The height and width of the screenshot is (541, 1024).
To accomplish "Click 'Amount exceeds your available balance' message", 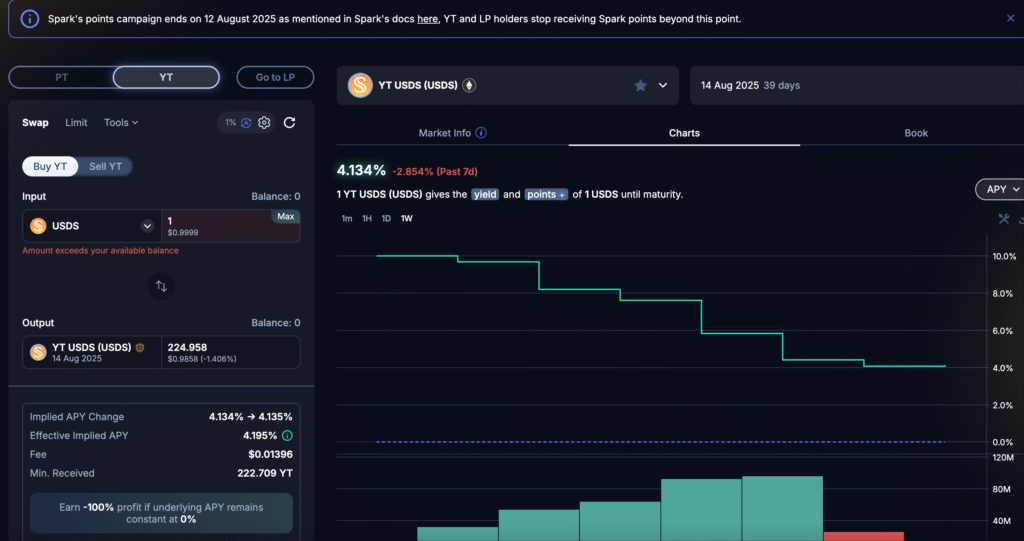I will click(100, 250).
